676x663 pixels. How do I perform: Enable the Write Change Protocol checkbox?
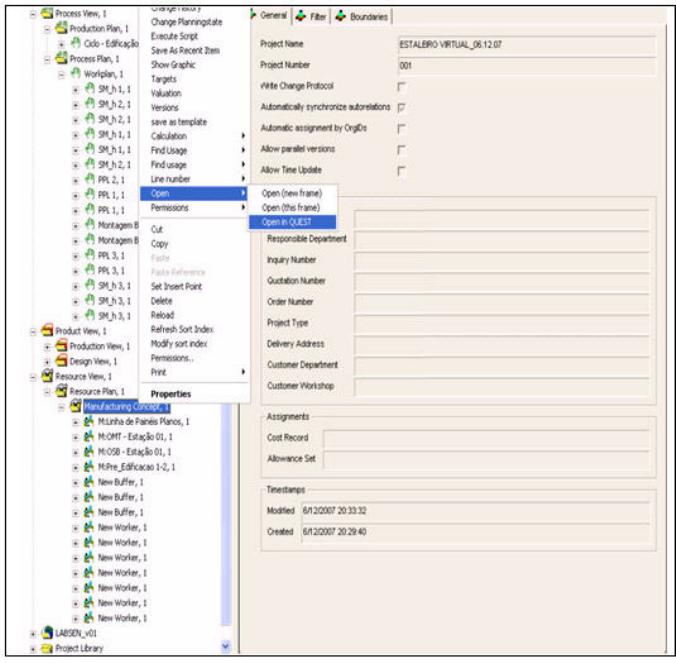[401, 87]
